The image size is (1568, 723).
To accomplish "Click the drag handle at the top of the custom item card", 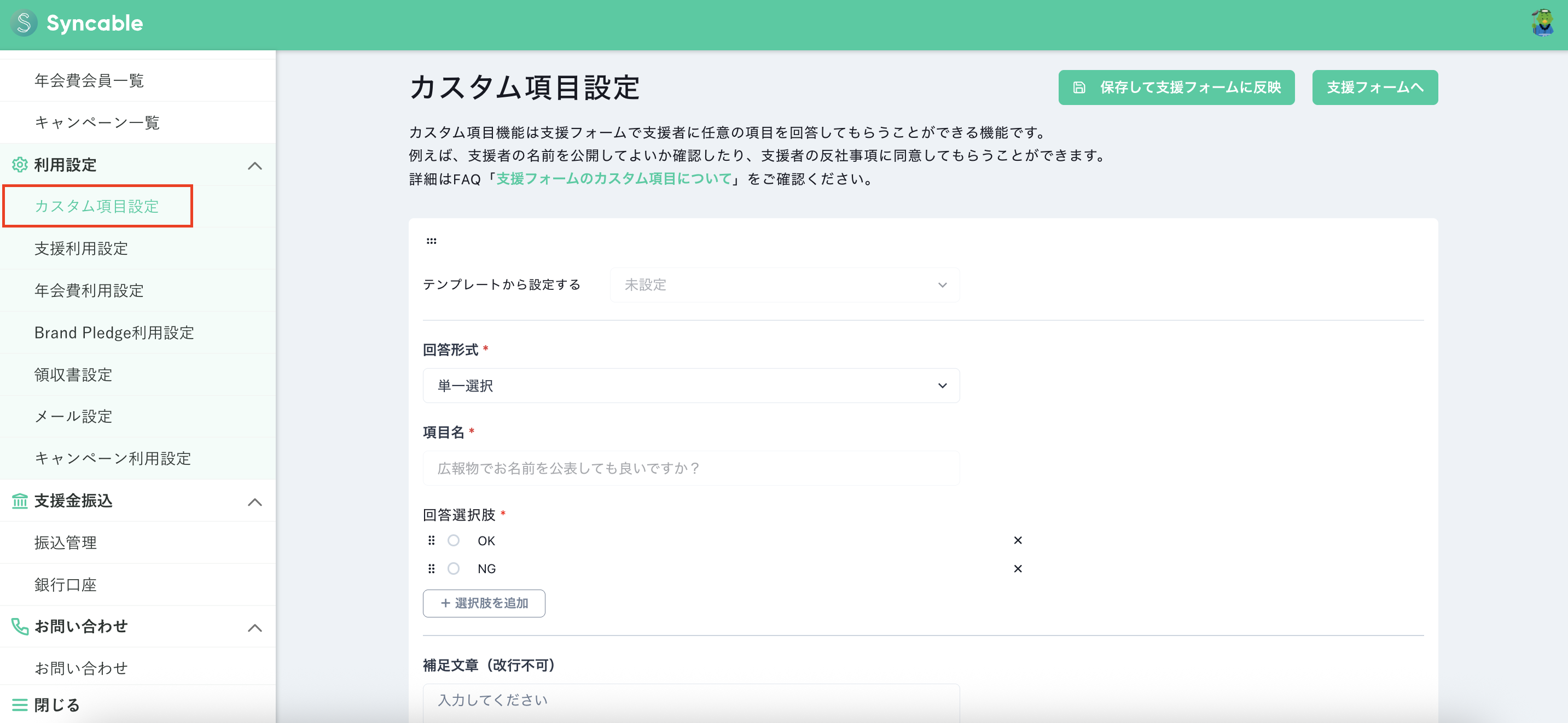I will (432, 241).
